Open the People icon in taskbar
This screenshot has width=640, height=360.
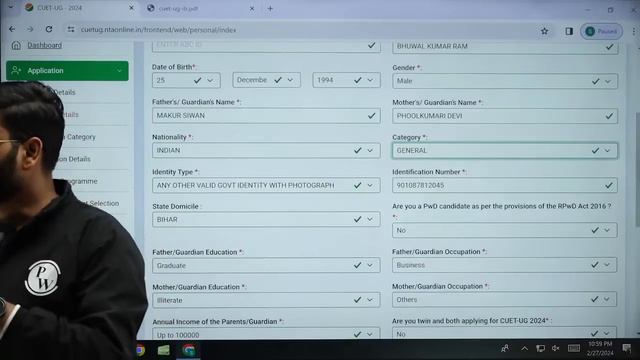coord(505,348)
